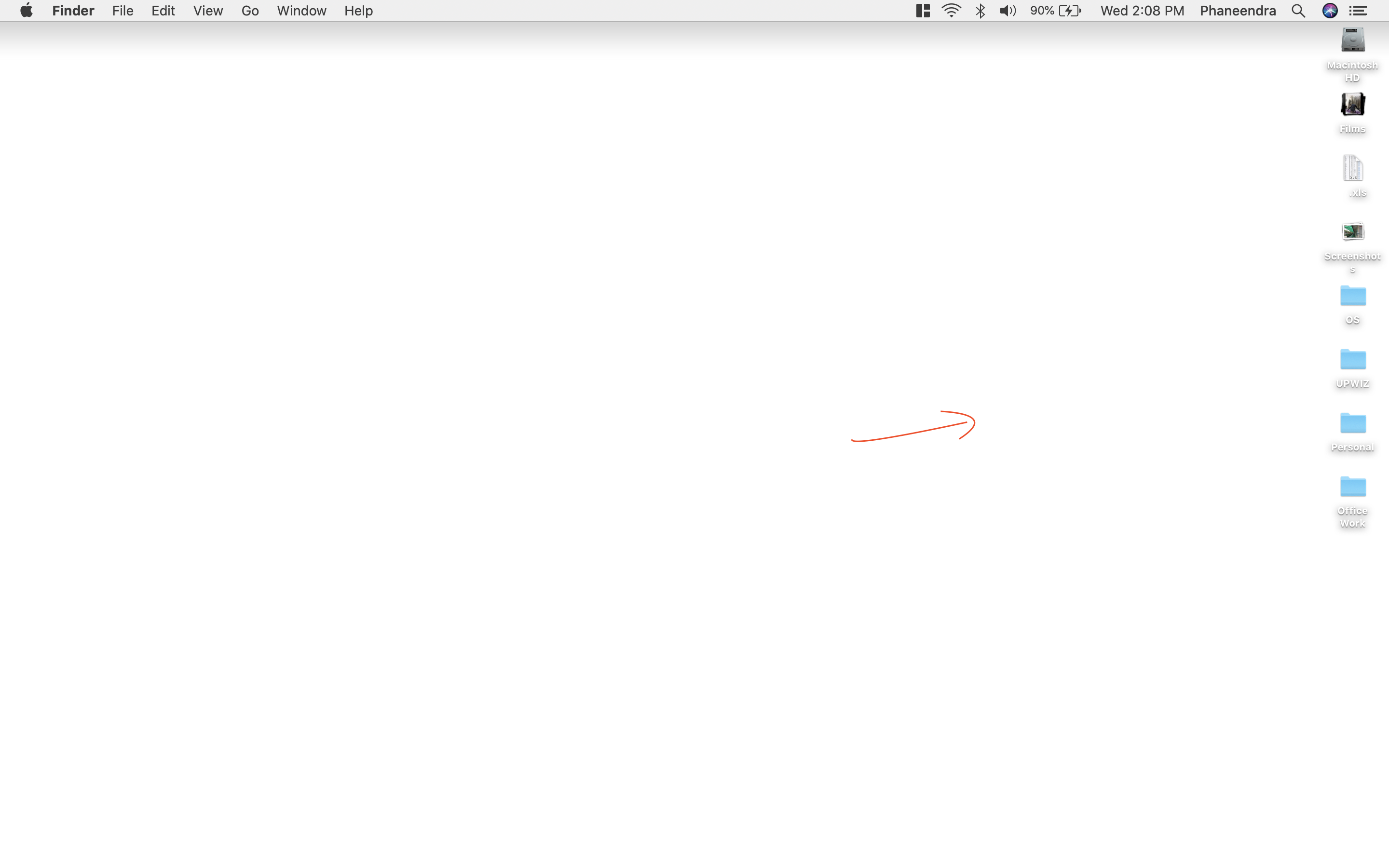This screenshot has width=1389, height=868.
Task: Select the UPWIZ folder
Action: (x=1352, y=360)
